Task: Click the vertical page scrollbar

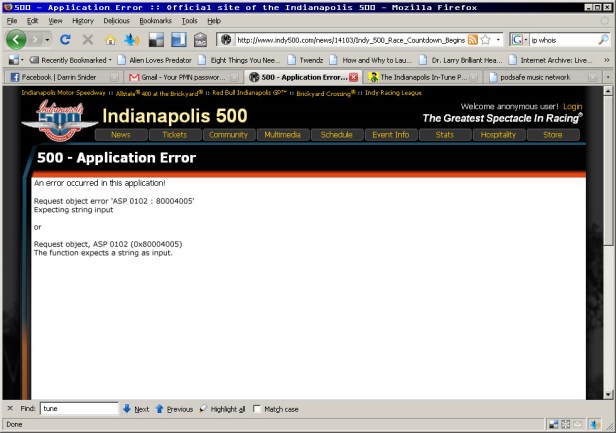Action: click(610, 250)
